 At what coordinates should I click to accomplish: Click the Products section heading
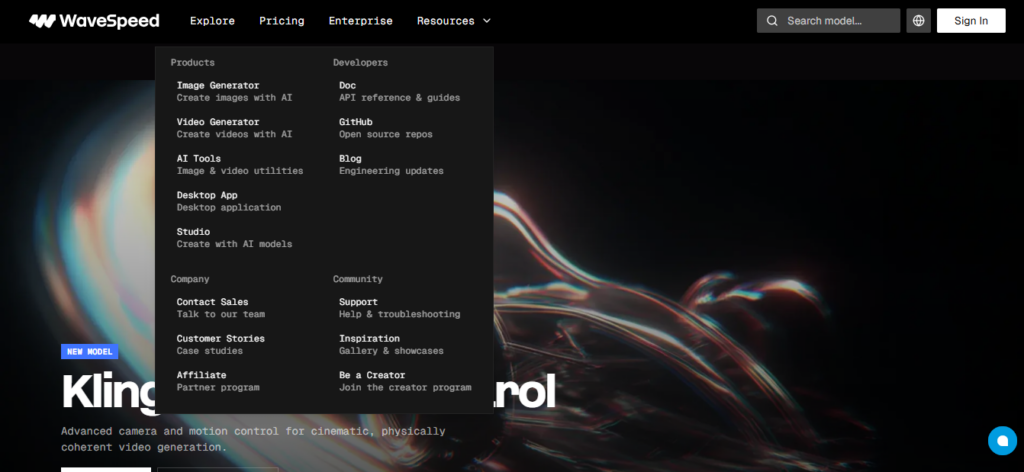point(193,63)
